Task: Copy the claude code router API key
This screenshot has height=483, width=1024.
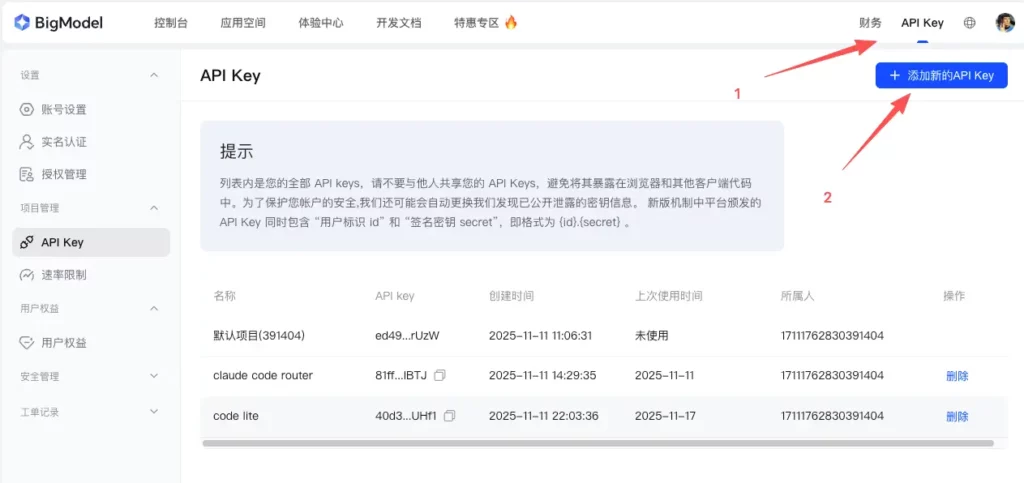Action: coord(440,375)
